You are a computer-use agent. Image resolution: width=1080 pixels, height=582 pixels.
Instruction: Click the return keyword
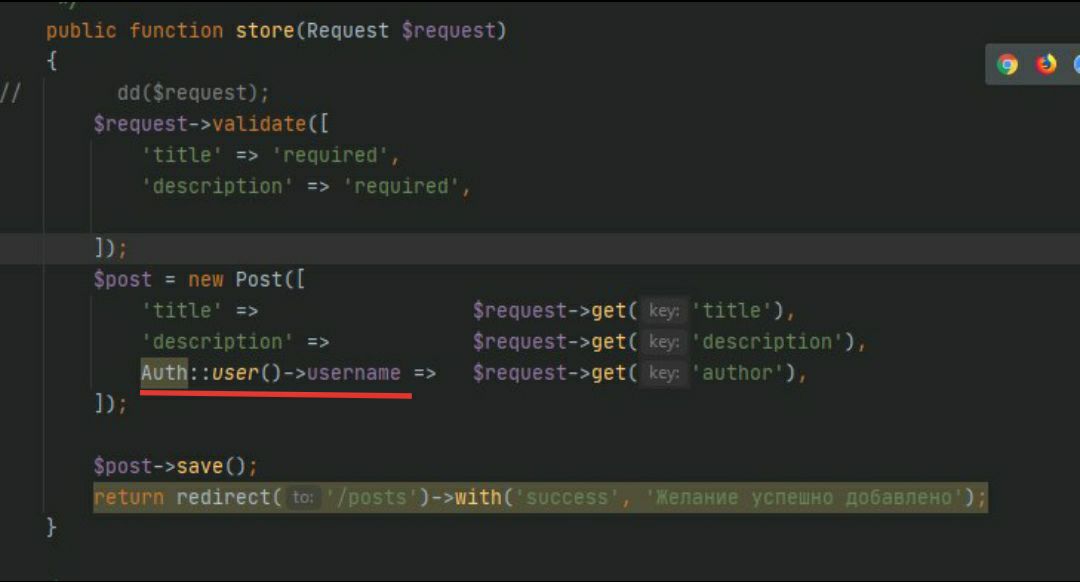[129, 497]
